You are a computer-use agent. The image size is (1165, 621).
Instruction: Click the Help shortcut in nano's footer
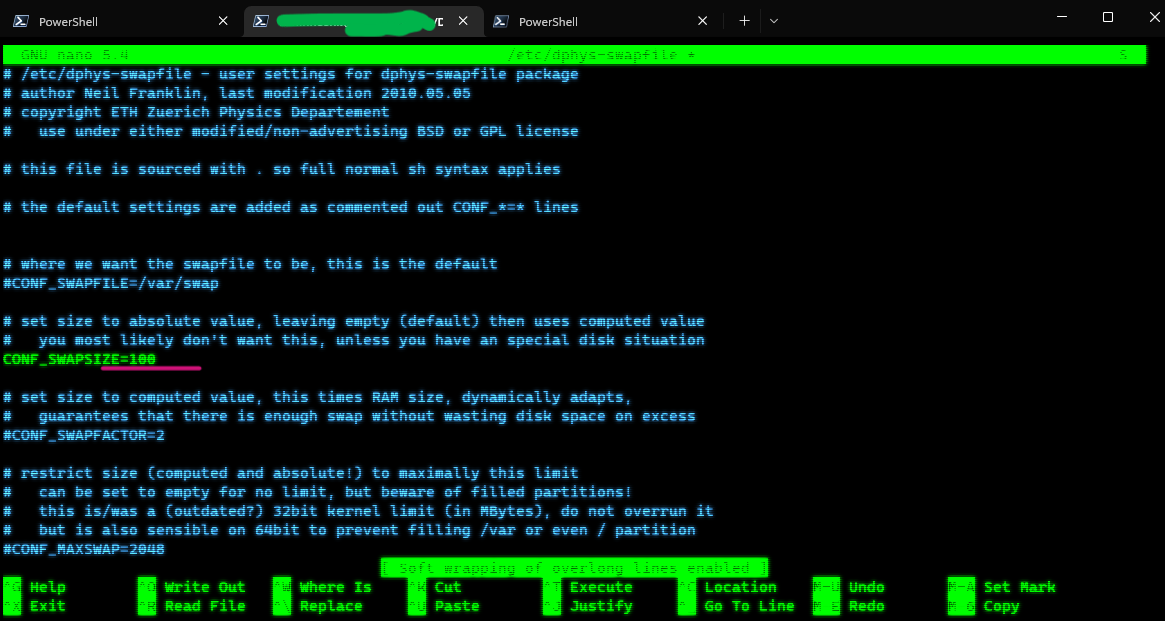pos(48,588)
